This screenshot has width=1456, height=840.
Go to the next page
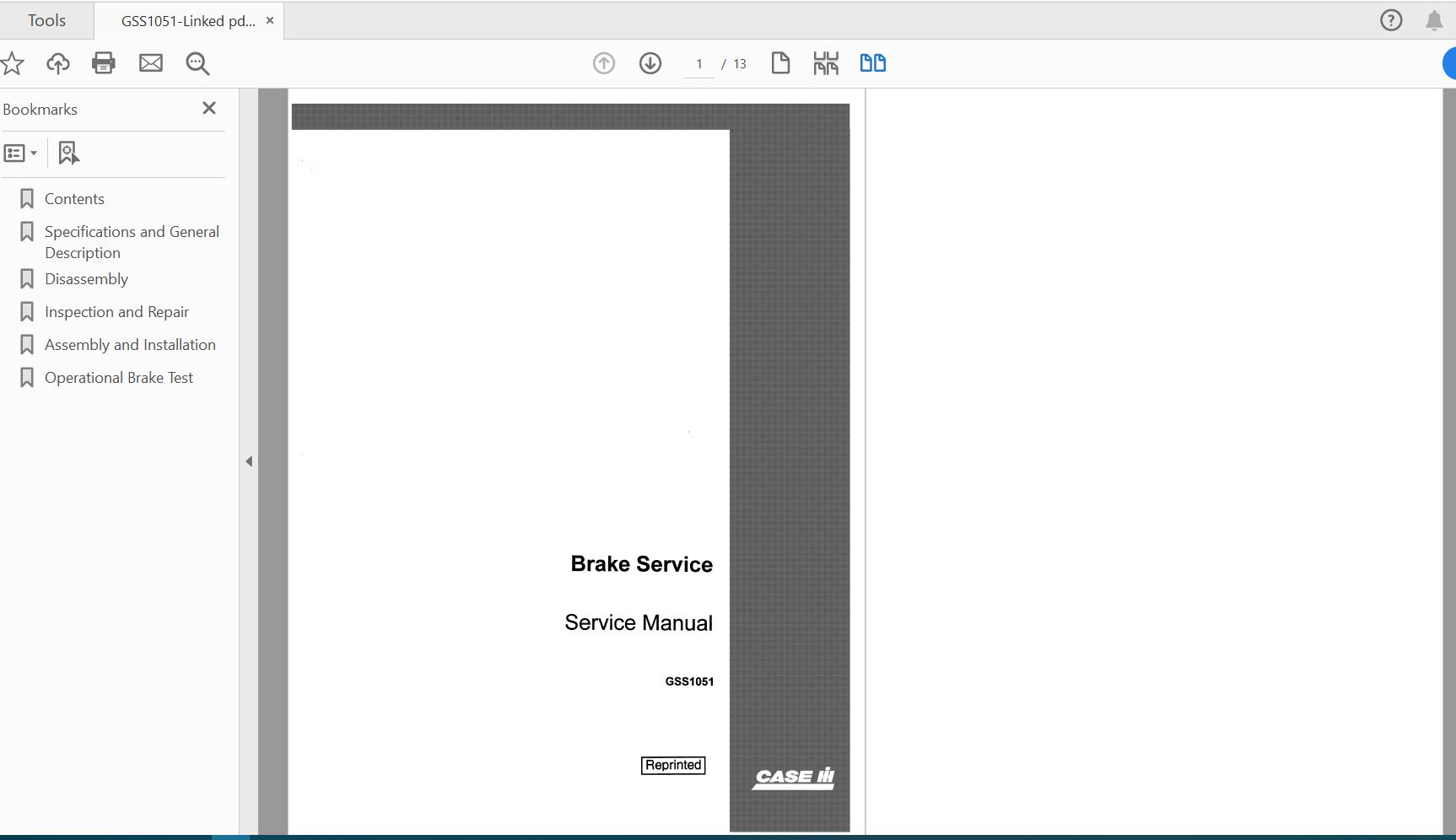[650, 62]
